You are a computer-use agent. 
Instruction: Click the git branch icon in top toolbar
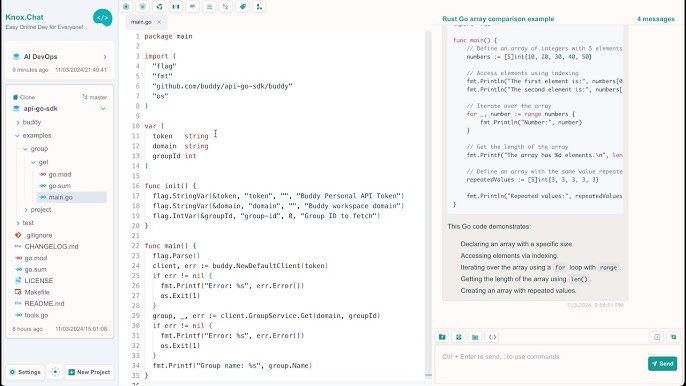(259, 7)
